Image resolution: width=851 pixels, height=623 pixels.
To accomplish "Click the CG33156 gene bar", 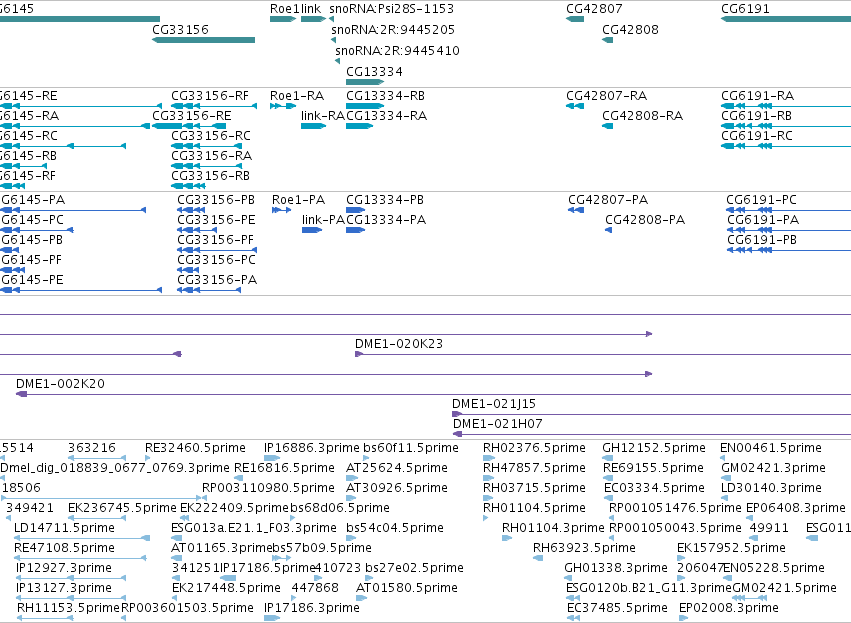I will 204,40.
